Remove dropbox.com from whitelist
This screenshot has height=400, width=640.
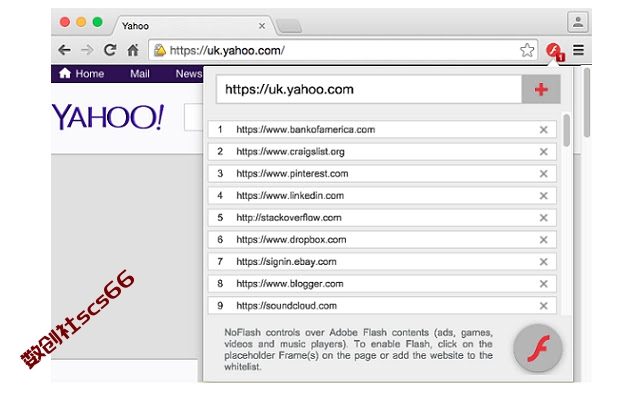pyautogui.click(x=543, y=240)
